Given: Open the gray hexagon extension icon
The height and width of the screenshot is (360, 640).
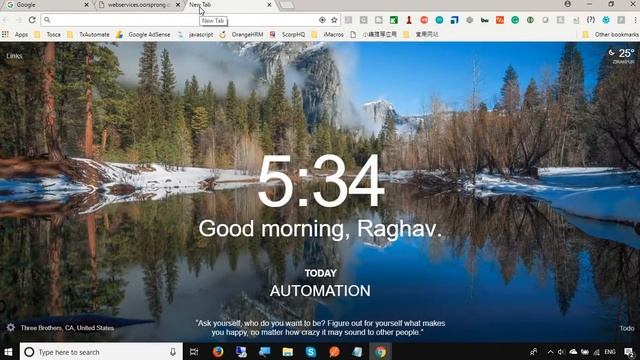Looking at the screenshot, I should tap(469, 20).
